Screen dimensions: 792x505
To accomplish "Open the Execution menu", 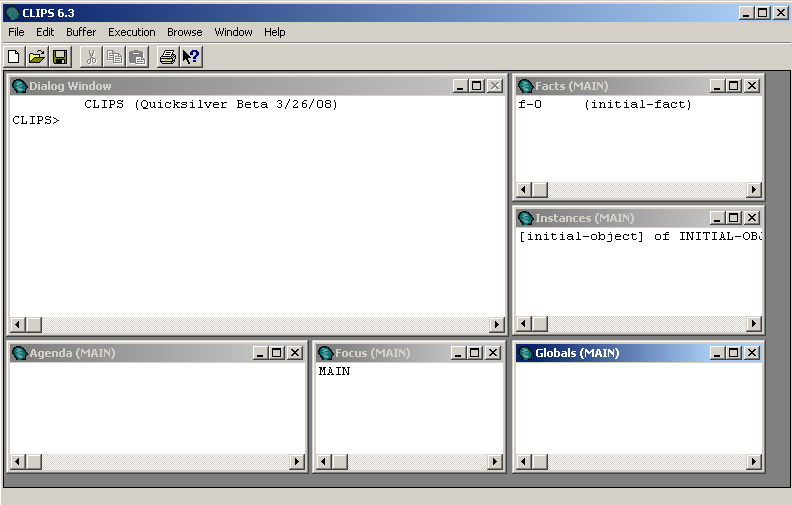I will (132, 32).
